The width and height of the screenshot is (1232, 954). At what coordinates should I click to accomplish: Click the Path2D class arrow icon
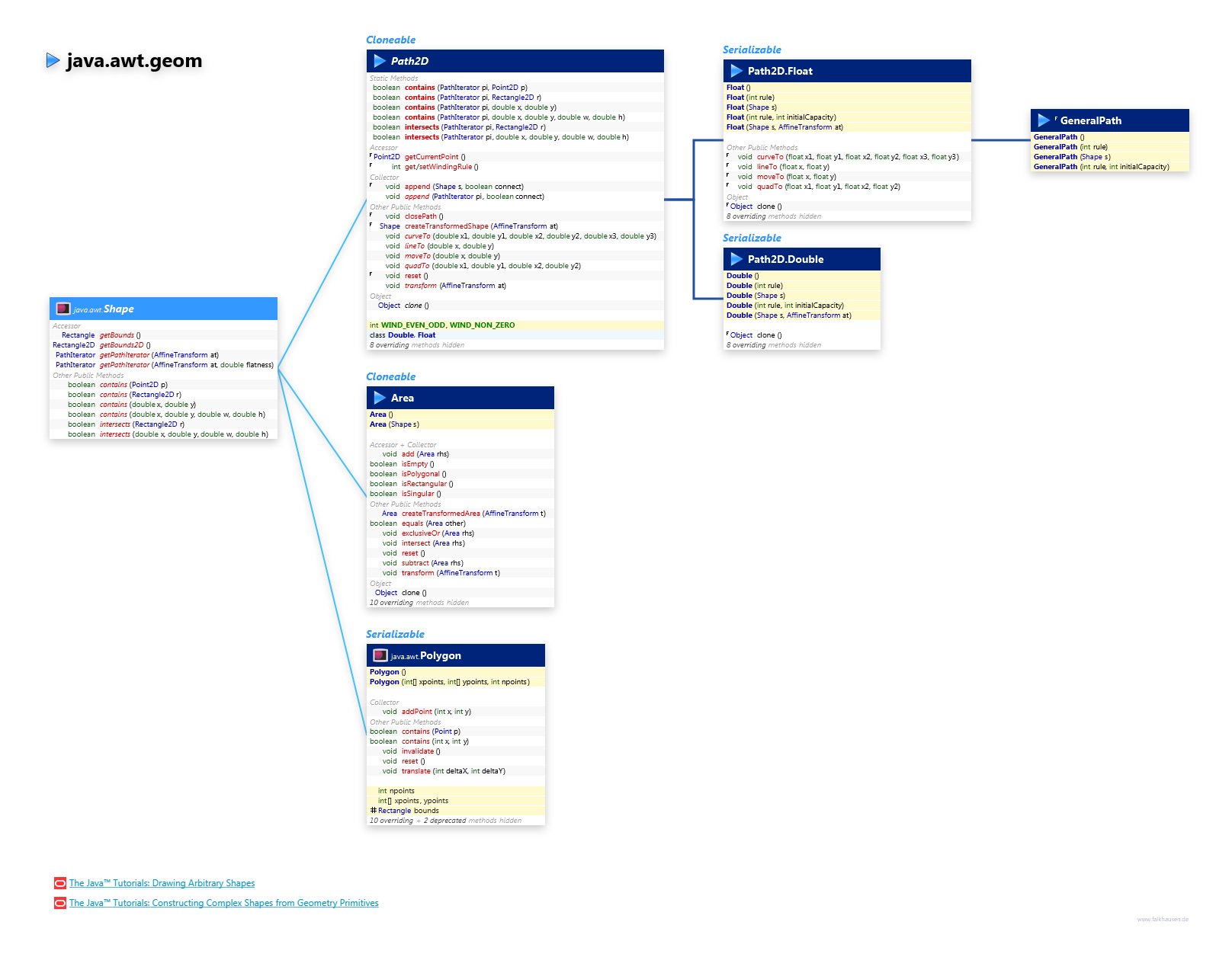coord(380,61)
